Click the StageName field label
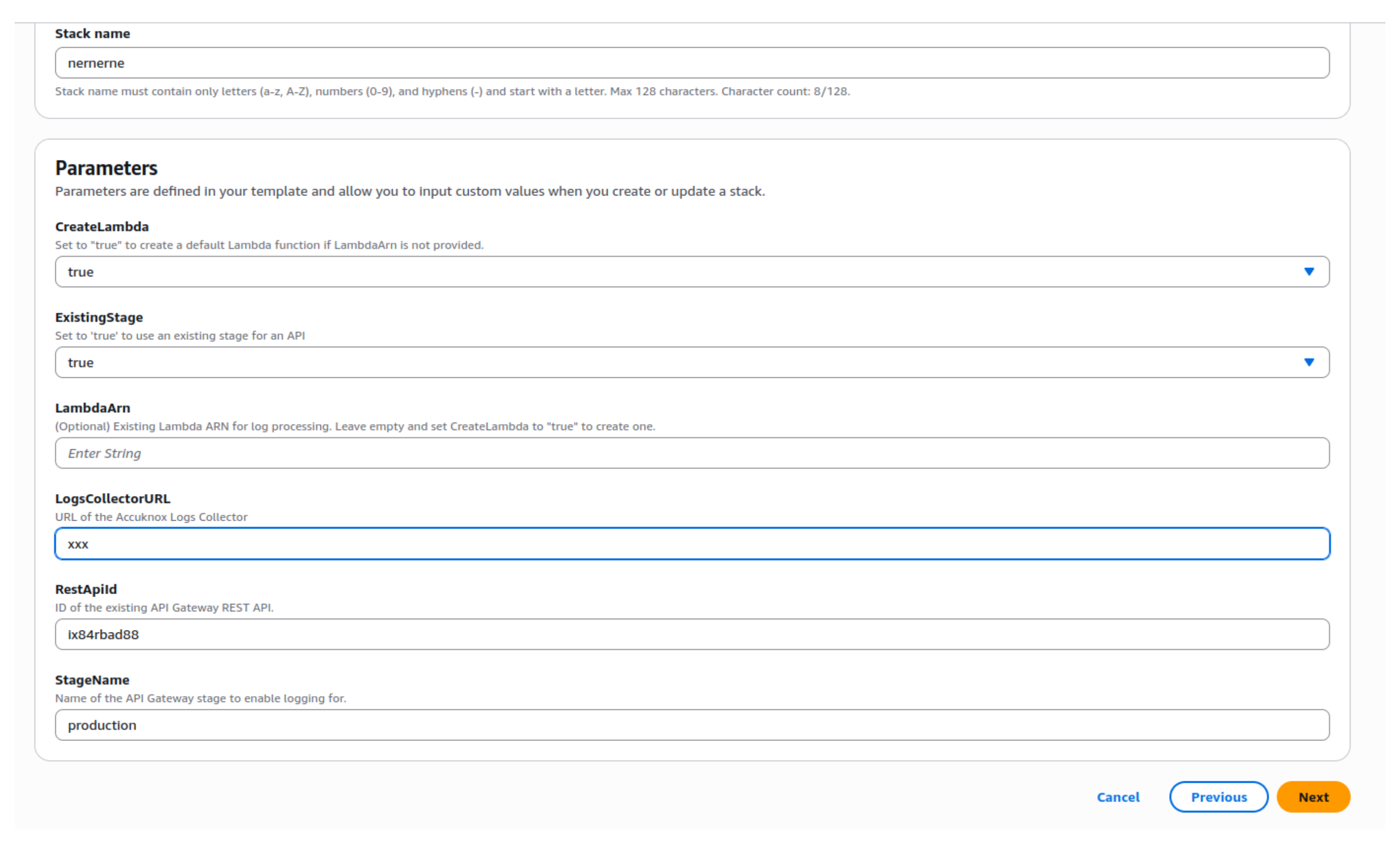Screen dimensions: 1400x844 (x=92, y=680)
